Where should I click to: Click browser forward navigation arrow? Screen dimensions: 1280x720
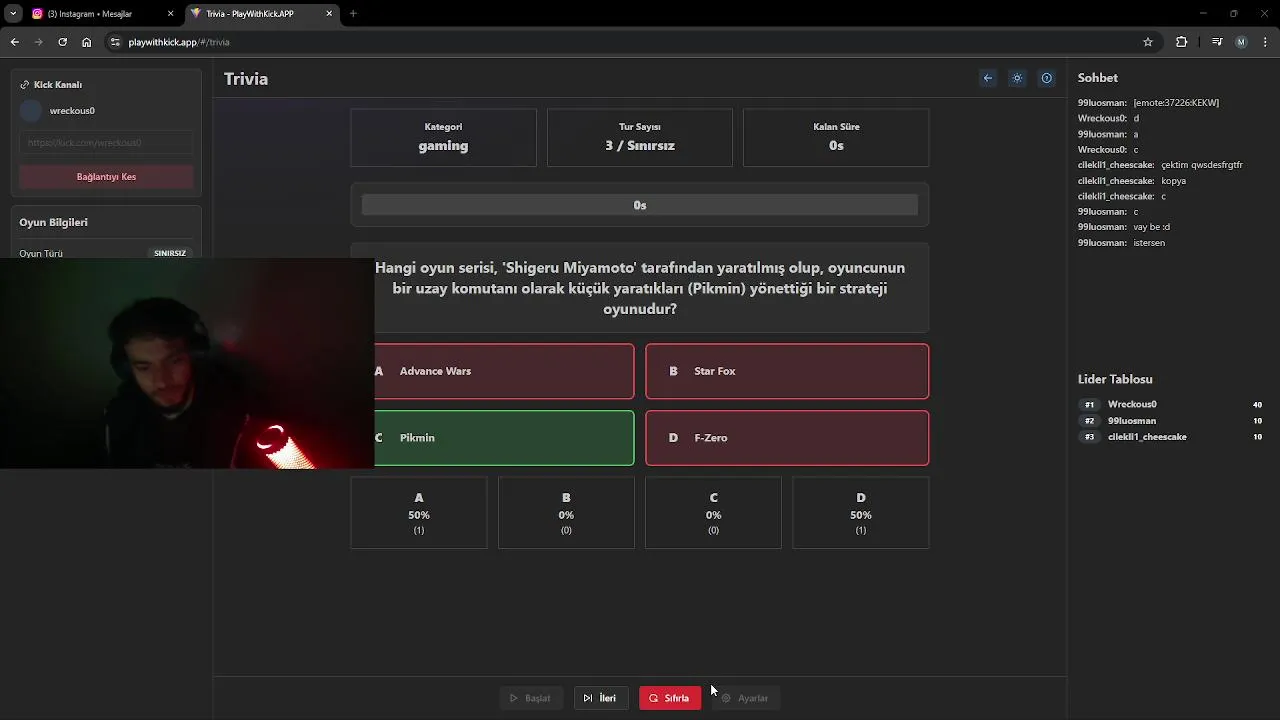tap(38, 42)
